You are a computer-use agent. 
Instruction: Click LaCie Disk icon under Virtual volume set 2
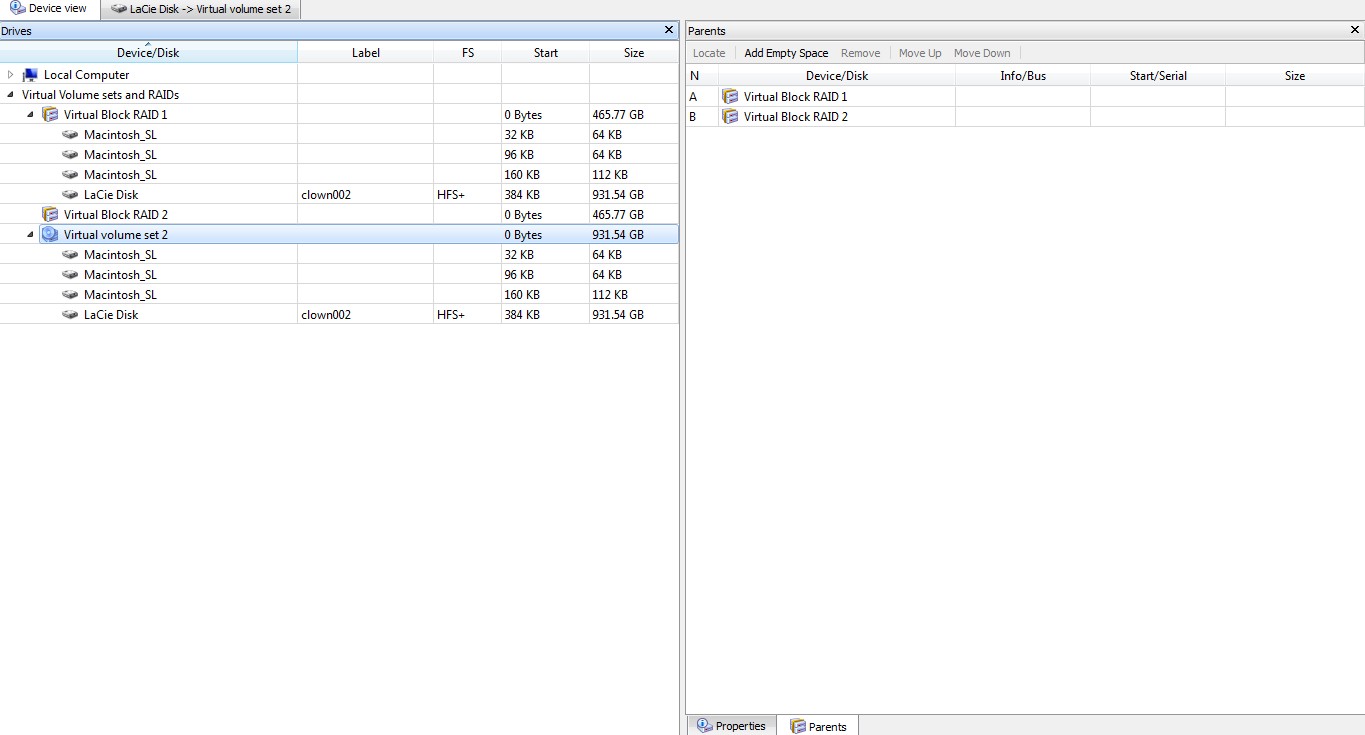(x=70, y=315)
